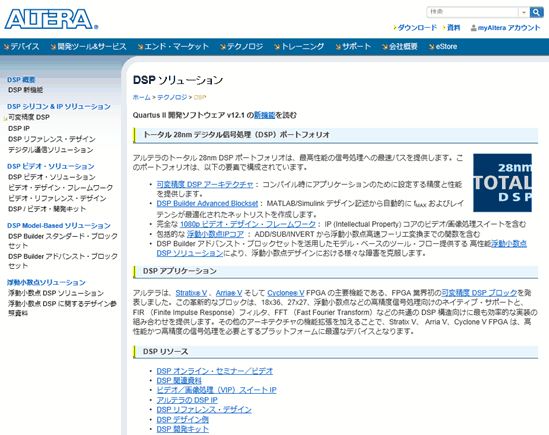Open the search box dropdown arrow
This screenshot has height=435, width=549.
click(x=524, y=12)
